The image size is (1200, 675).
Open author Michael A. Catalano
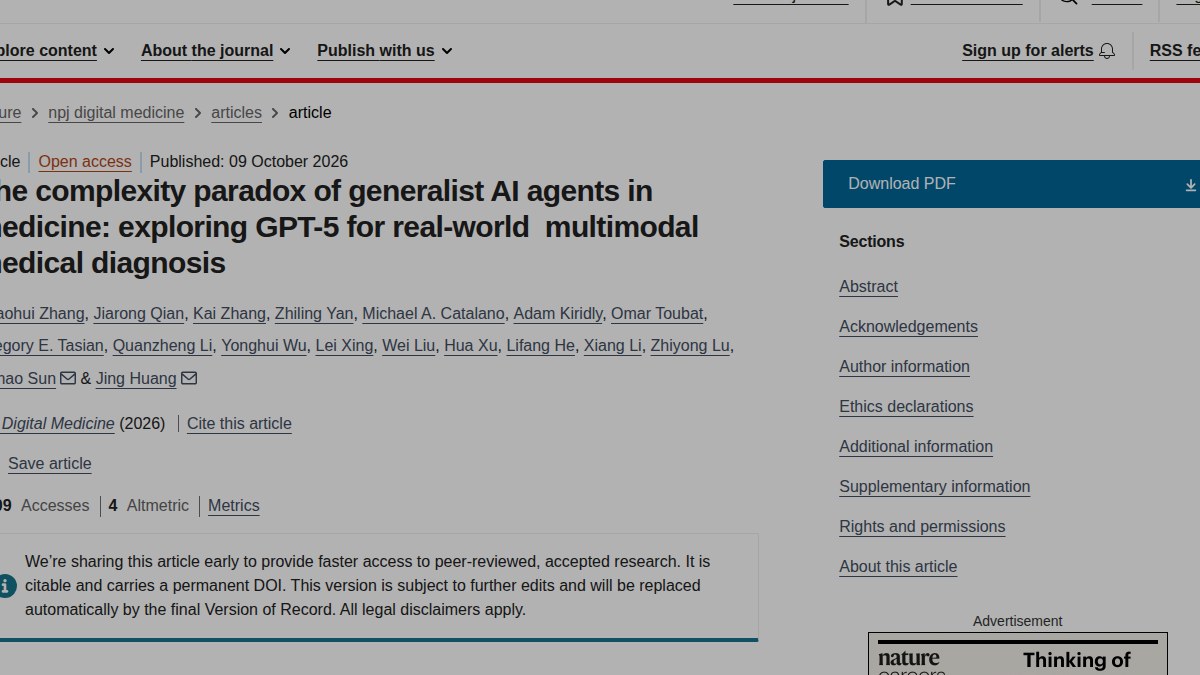[433, 314]
